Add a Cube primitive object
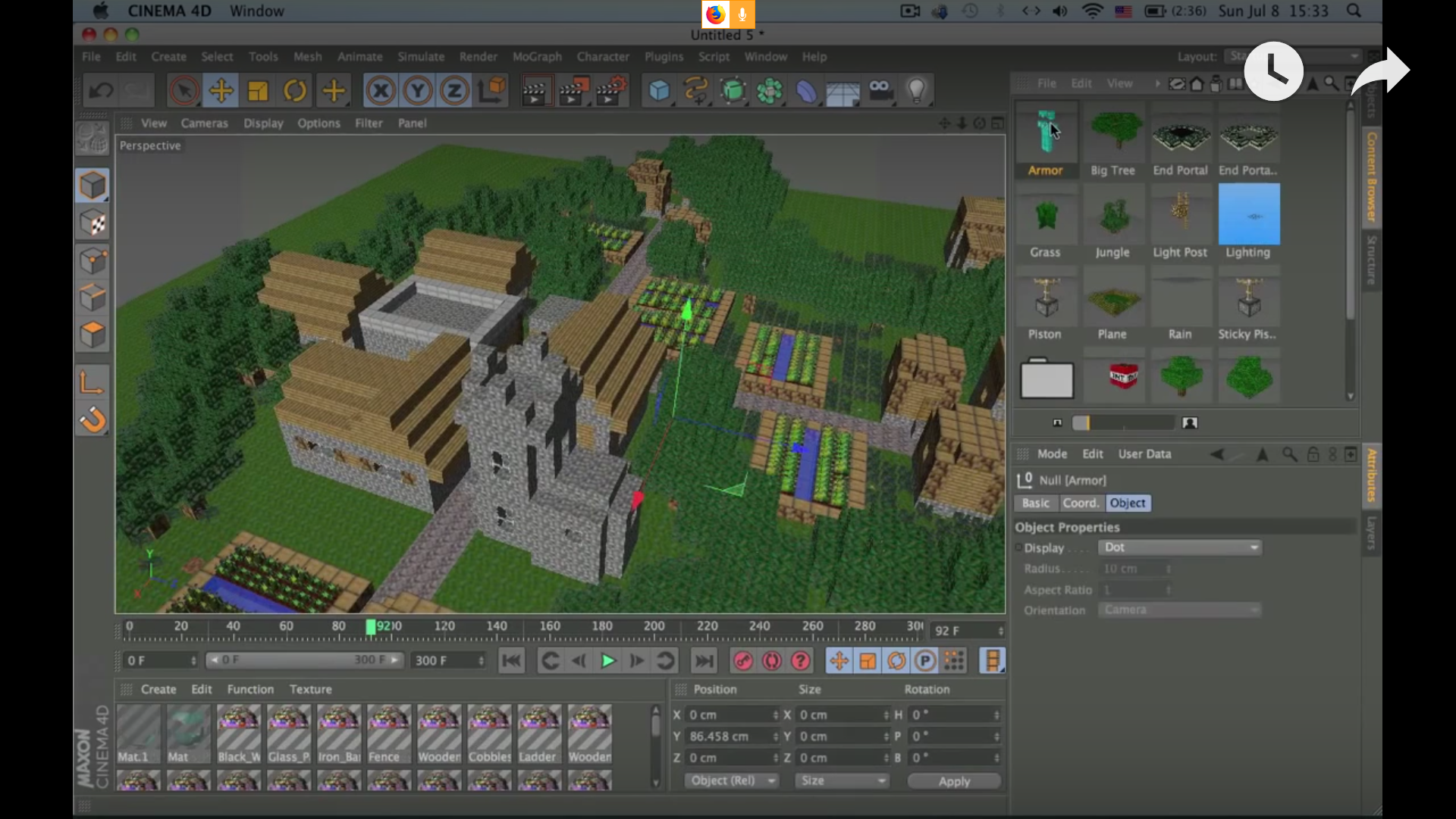Viewport: 1456px width, 819px height. (659, 91)
